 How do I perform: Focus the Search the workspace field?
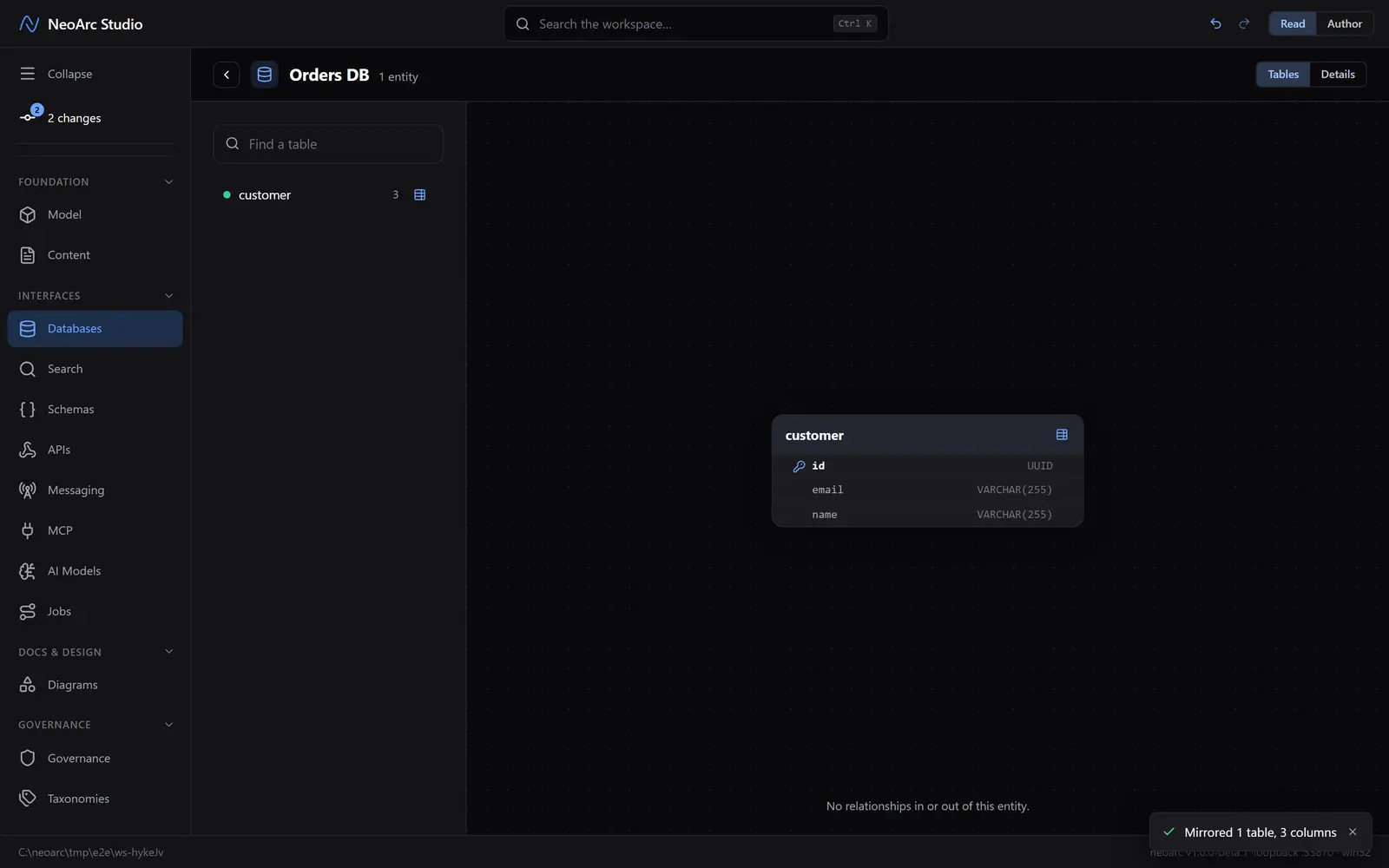click(696, 23)
